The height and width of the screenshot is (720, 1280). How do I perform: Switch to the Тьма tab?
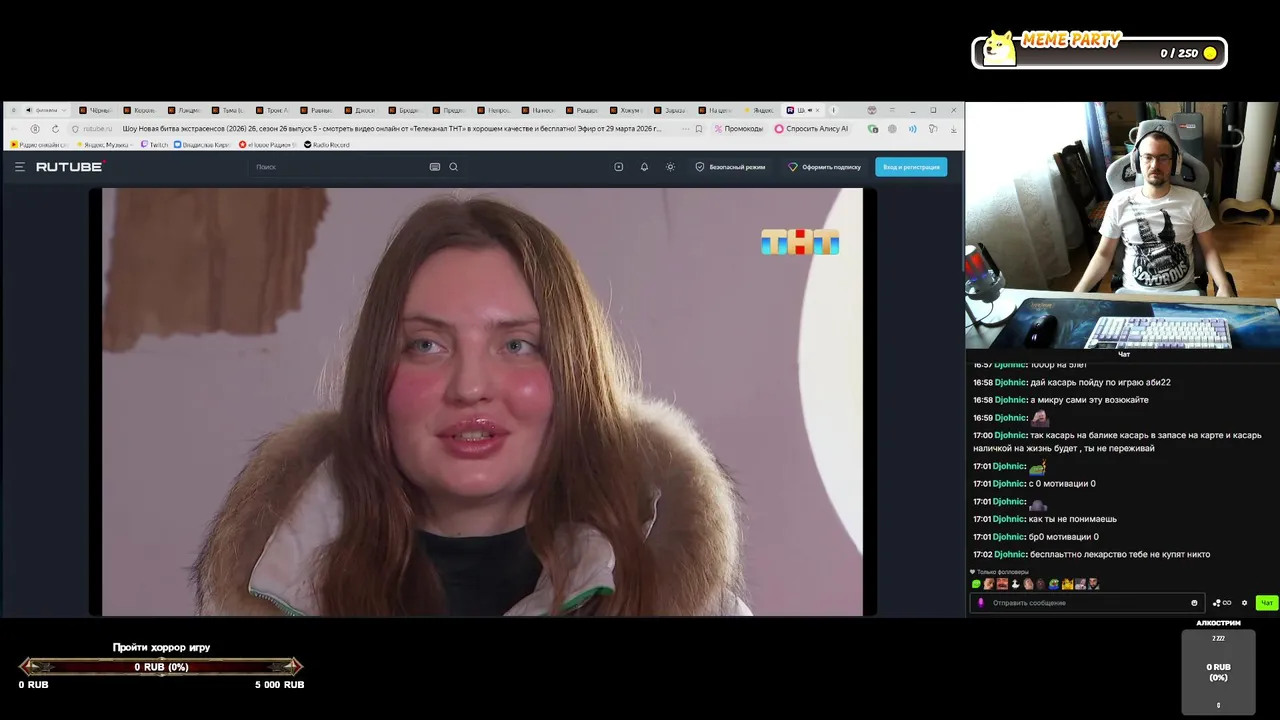coord(228,110)
